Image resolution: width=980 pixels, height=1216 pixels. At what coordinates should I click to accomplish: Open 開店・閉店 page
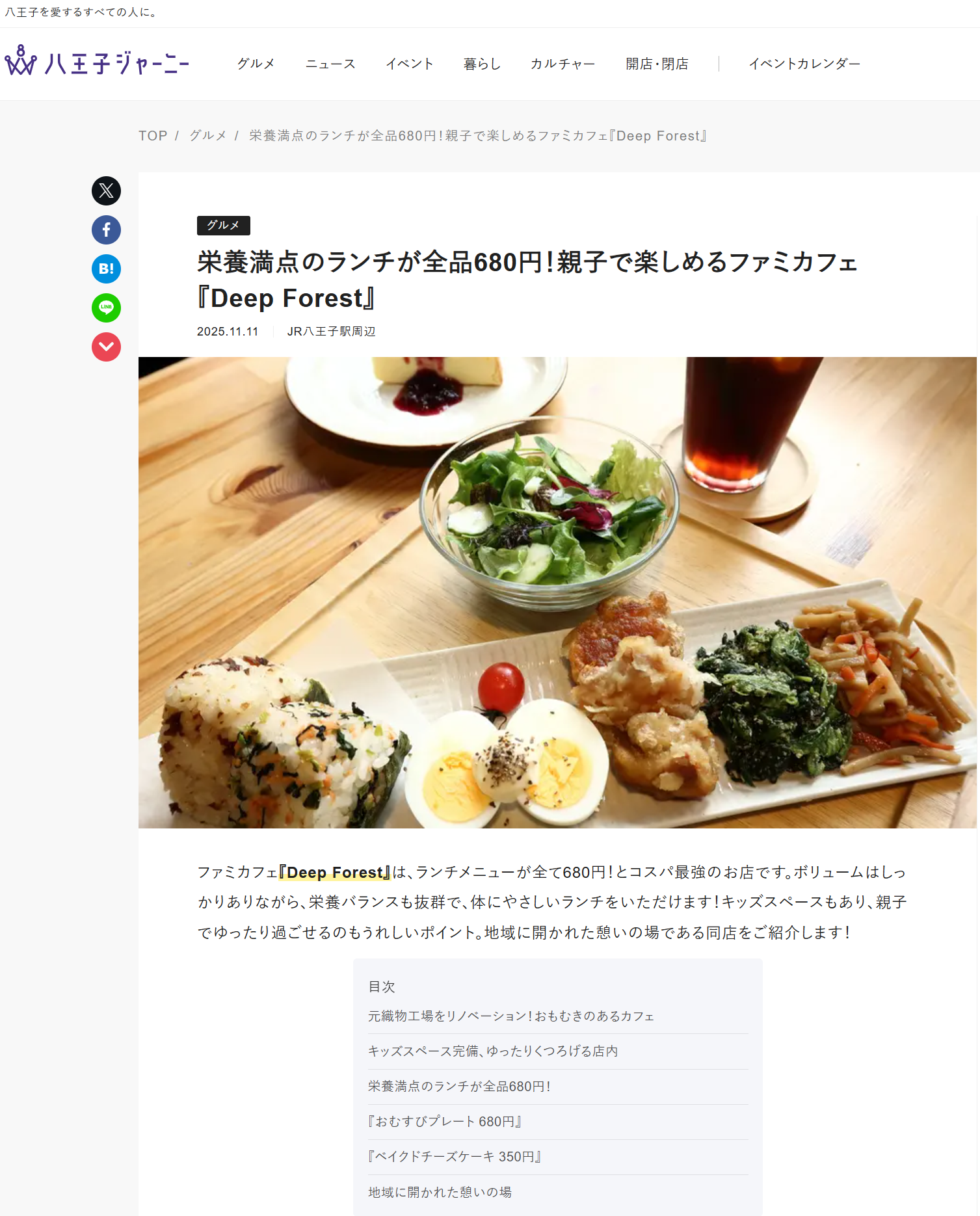coord(657,64)
